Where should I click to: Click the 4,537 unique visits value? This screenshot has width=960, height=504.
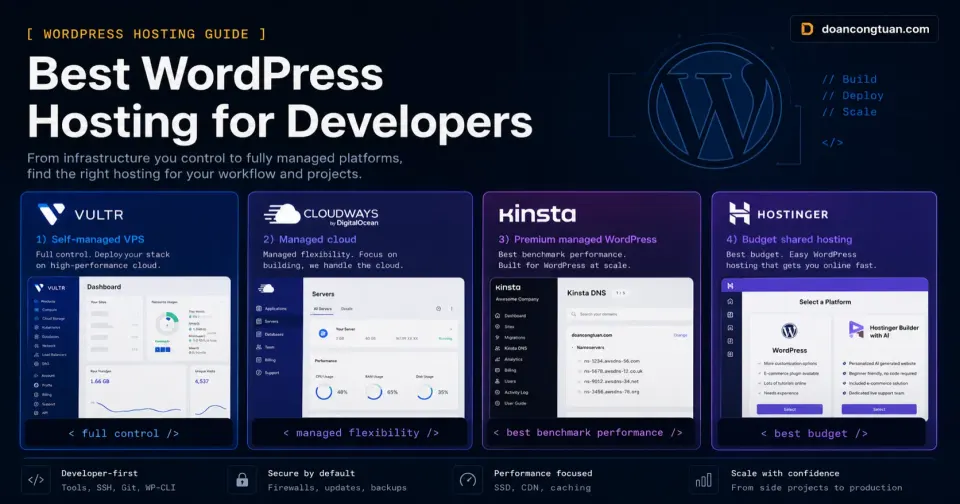pyautogui.click(x=202, y=381)
